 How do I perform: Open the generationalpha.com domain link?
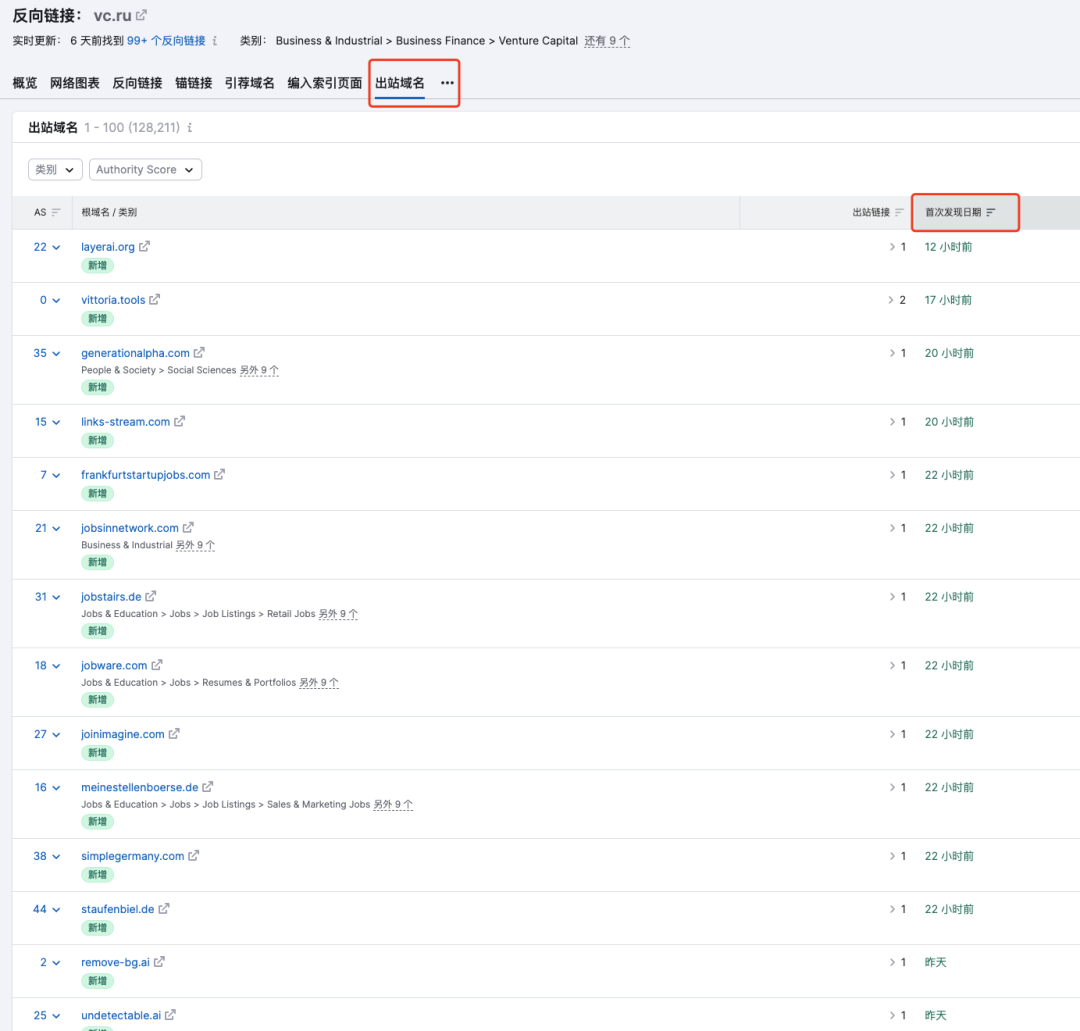tap(135, 353)
